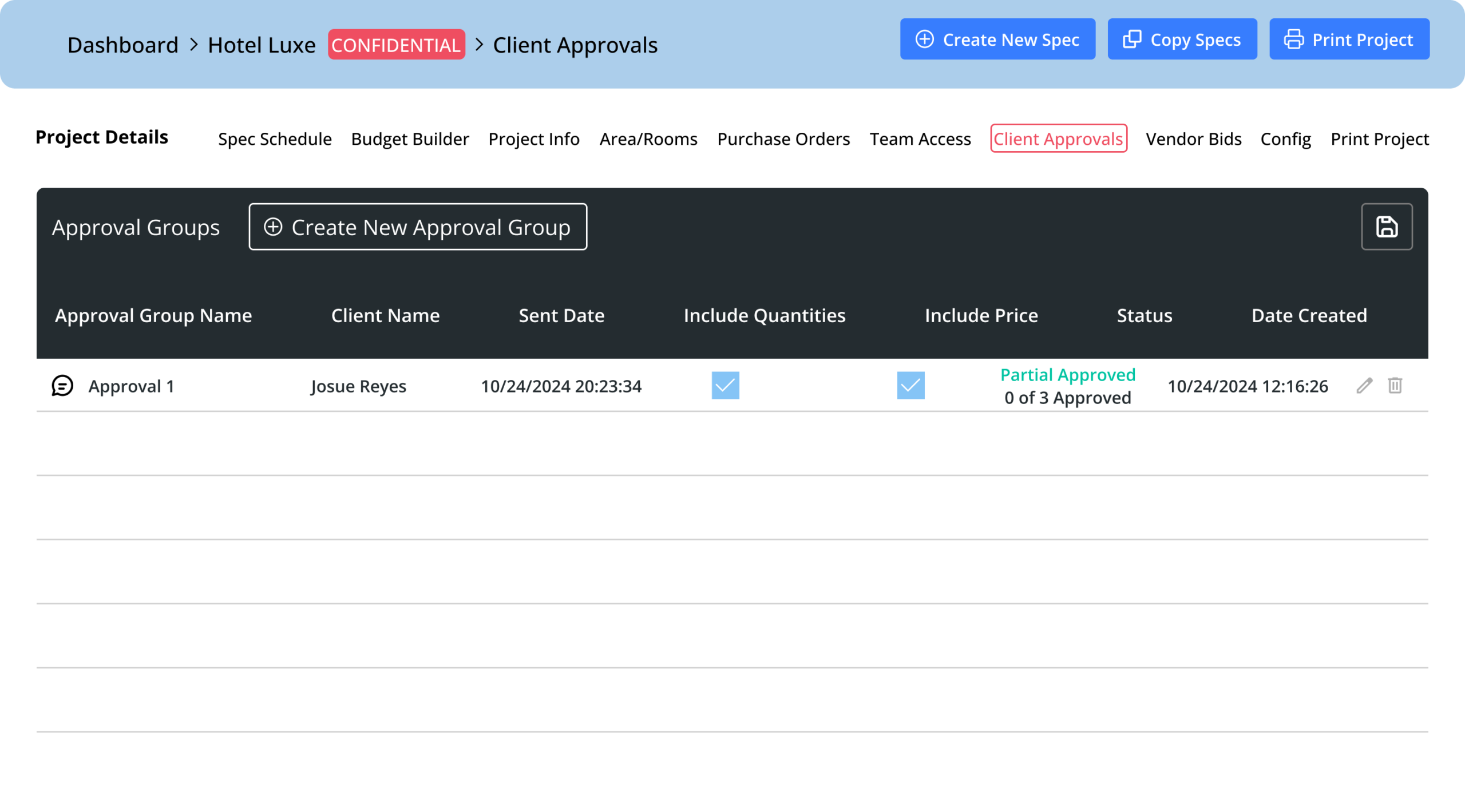1465x812 pixels.
Task: Click the CONFIDENTIAL badge
Action: point(396,45)
